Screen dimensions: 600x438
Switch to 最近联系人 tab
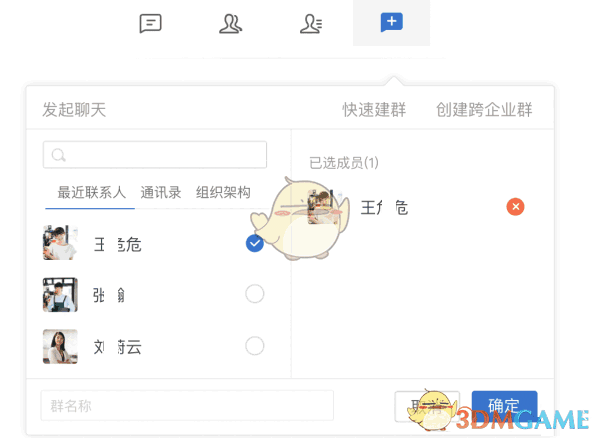click(91, 192)
